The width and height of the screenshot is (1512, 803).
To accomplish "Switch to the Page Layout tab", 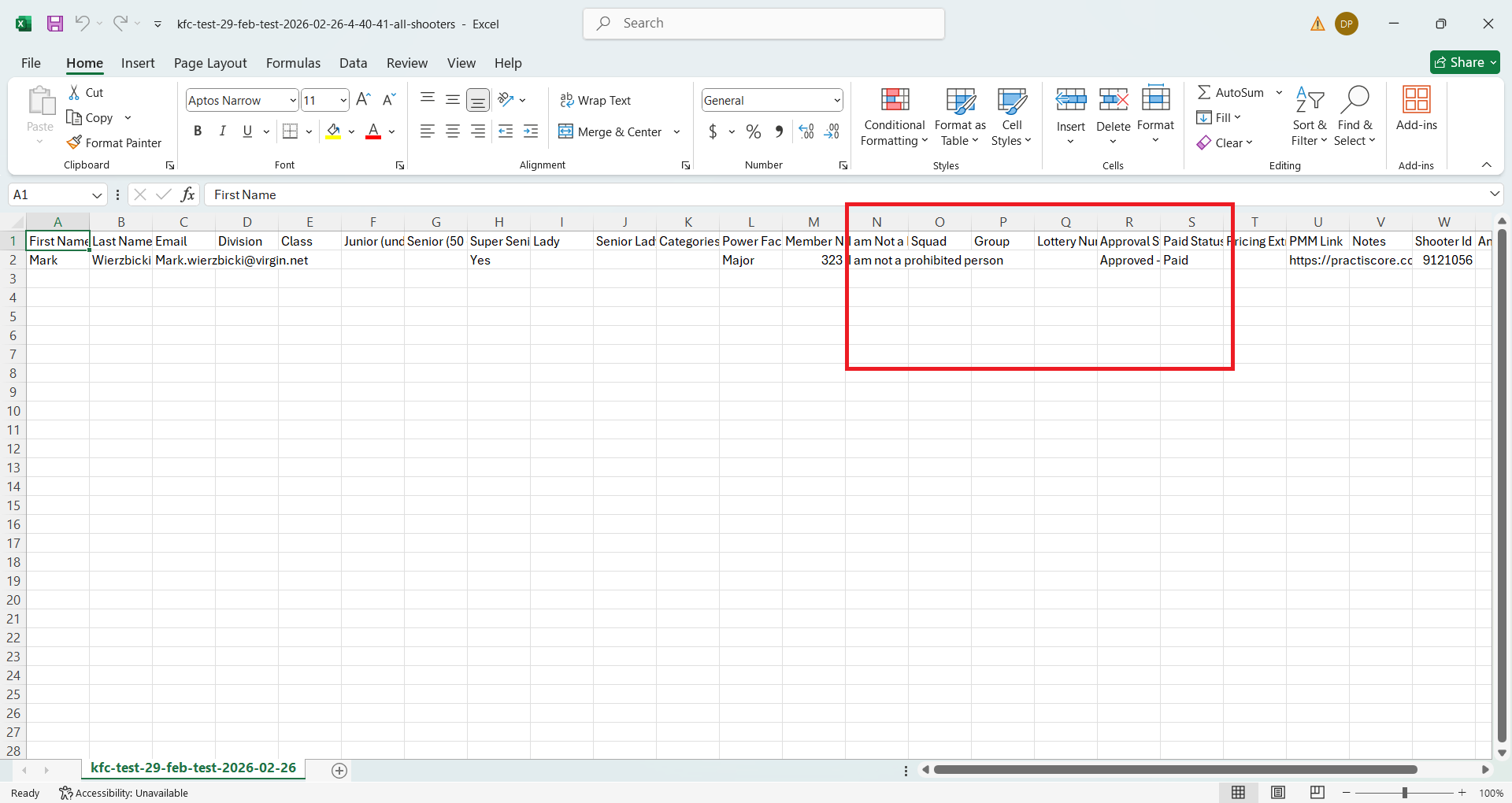I will tap(210, 63).
